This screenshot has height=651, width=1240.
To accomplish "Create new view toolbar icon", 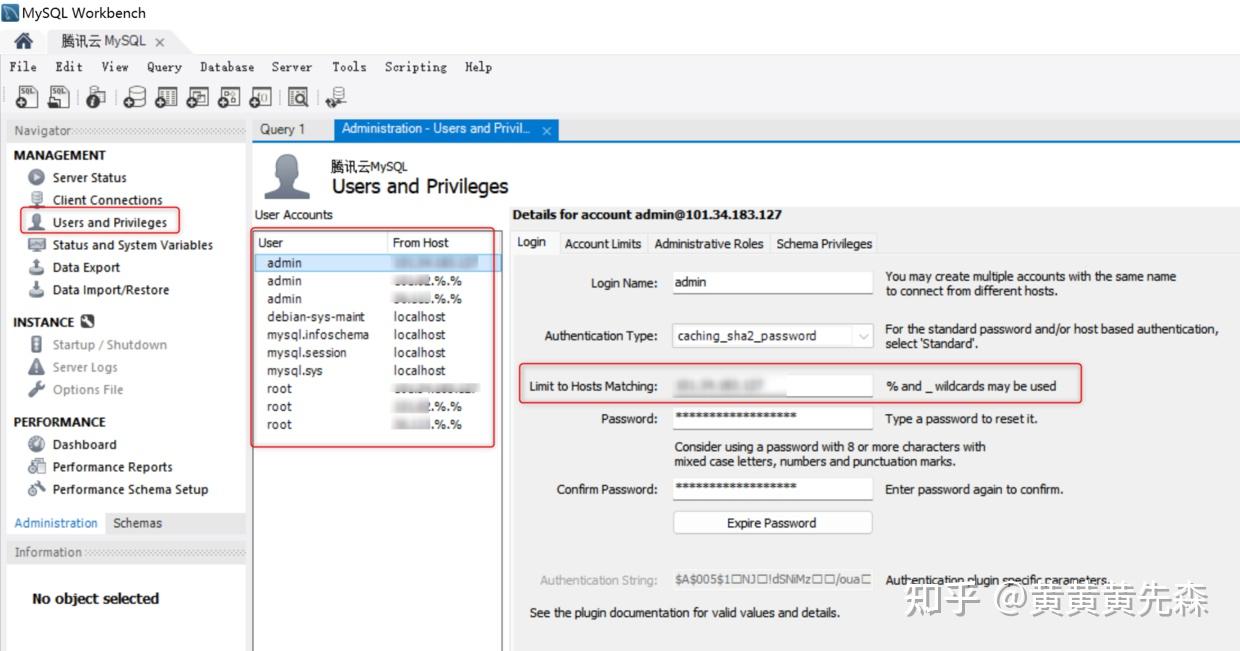I will (198, 97).
